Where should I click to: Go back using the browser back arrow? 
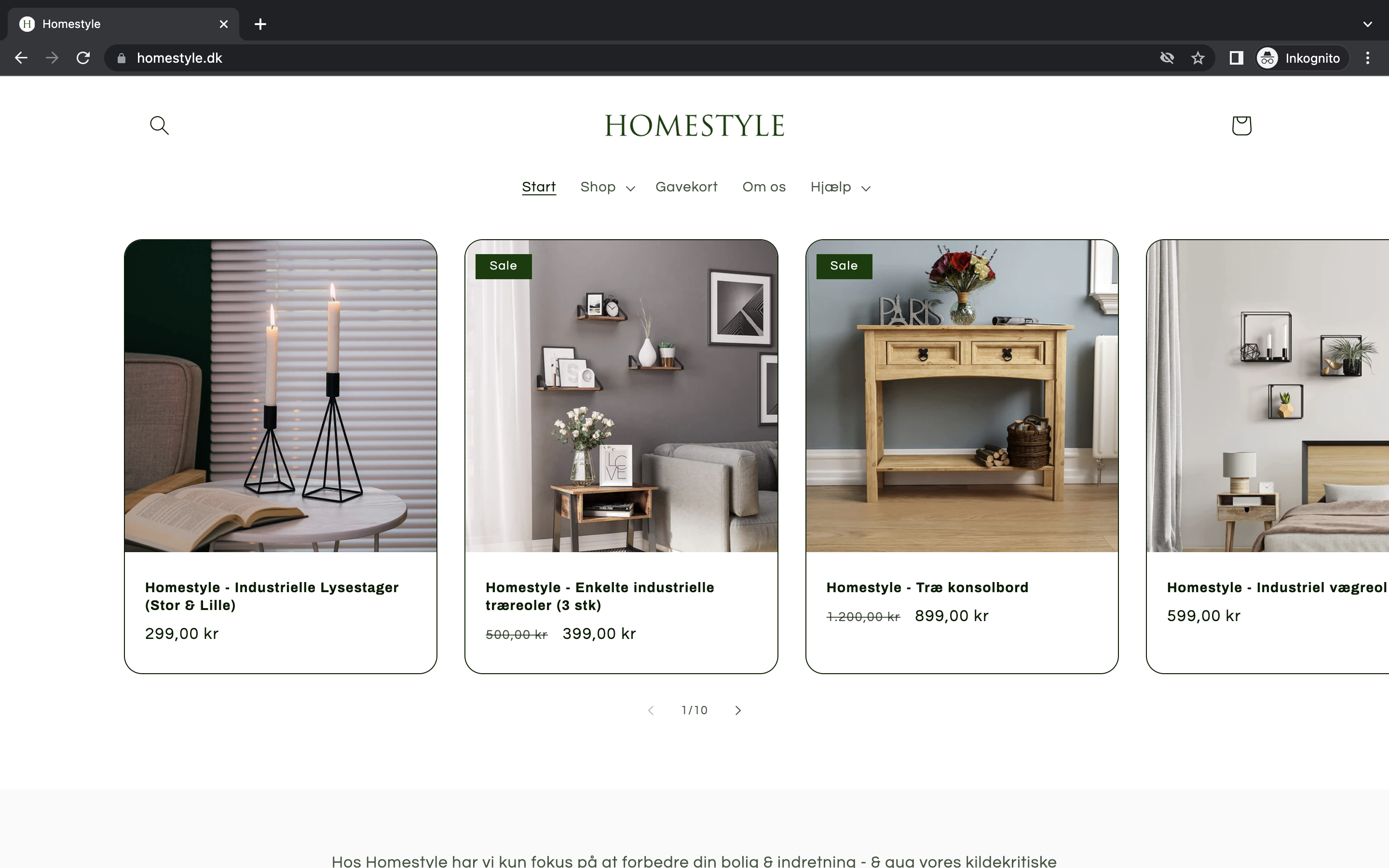pos(21,58)
